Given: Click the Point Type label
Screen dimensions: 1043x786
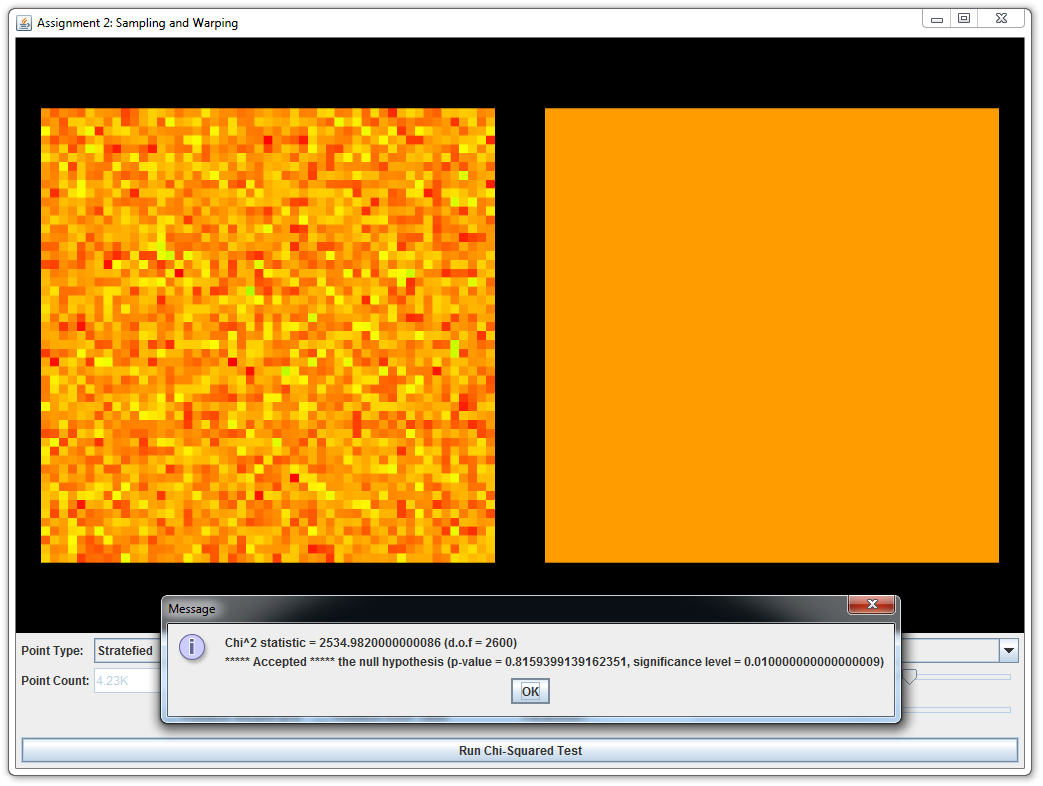Looking at the screenshot, I should pyautogui.click(x=52, y=651).
